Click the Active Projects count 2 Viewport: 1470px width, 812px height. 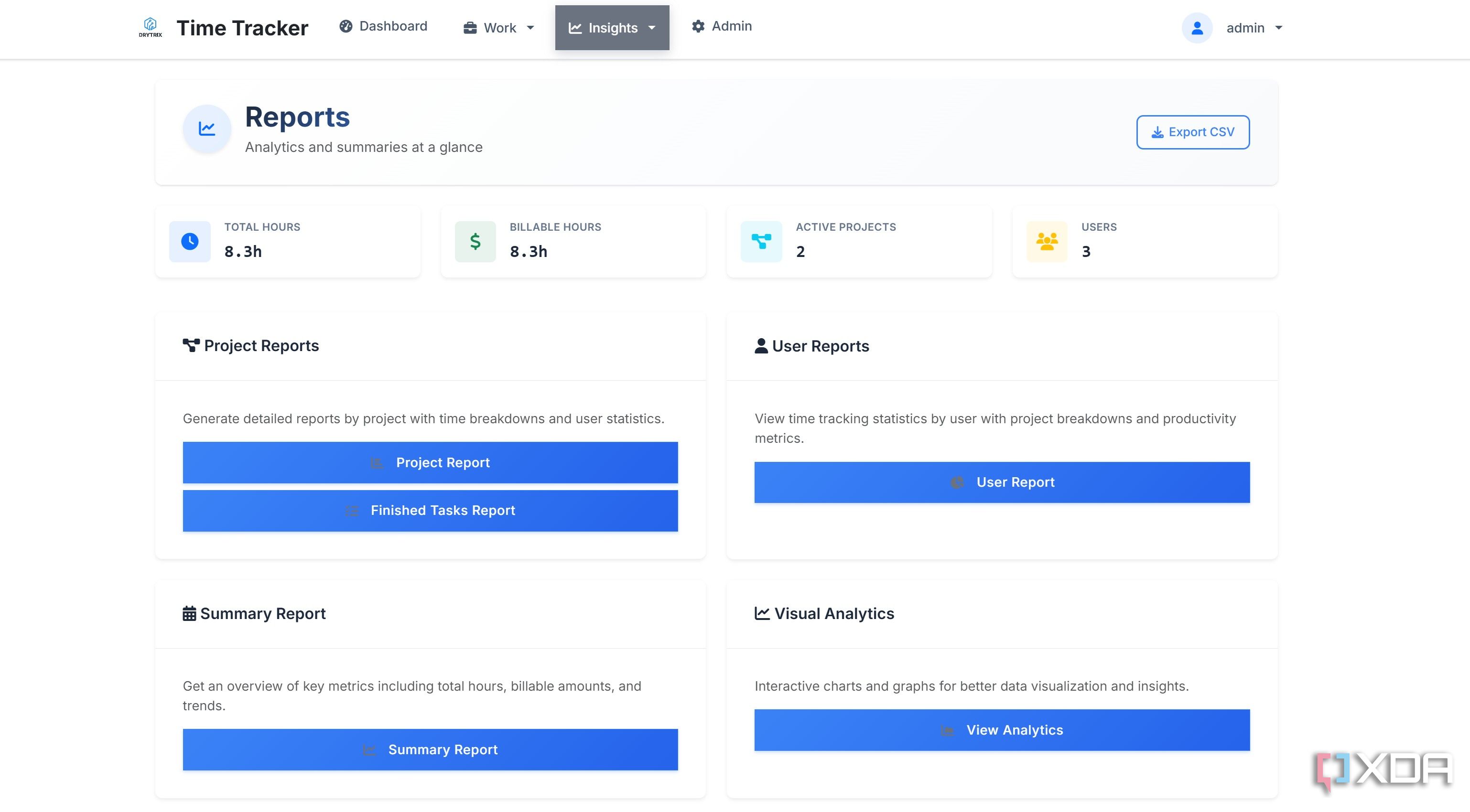point(800,251)
